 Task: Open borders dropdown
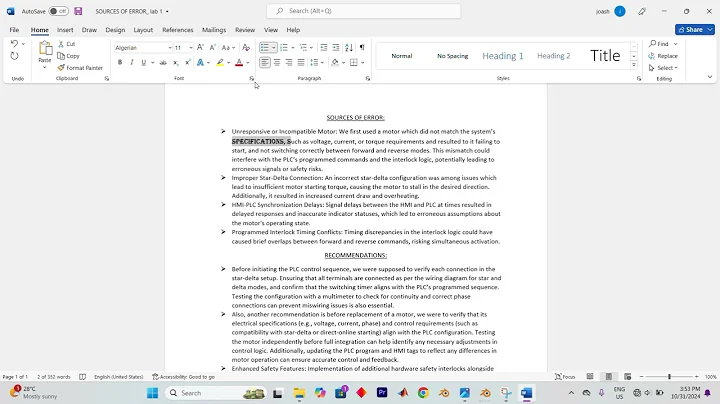(363, 62)
